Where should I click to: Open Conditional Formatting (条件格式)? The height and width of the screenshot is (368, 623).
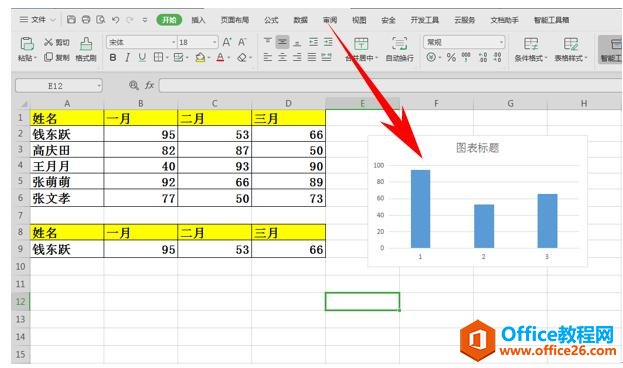coord(530,49)
